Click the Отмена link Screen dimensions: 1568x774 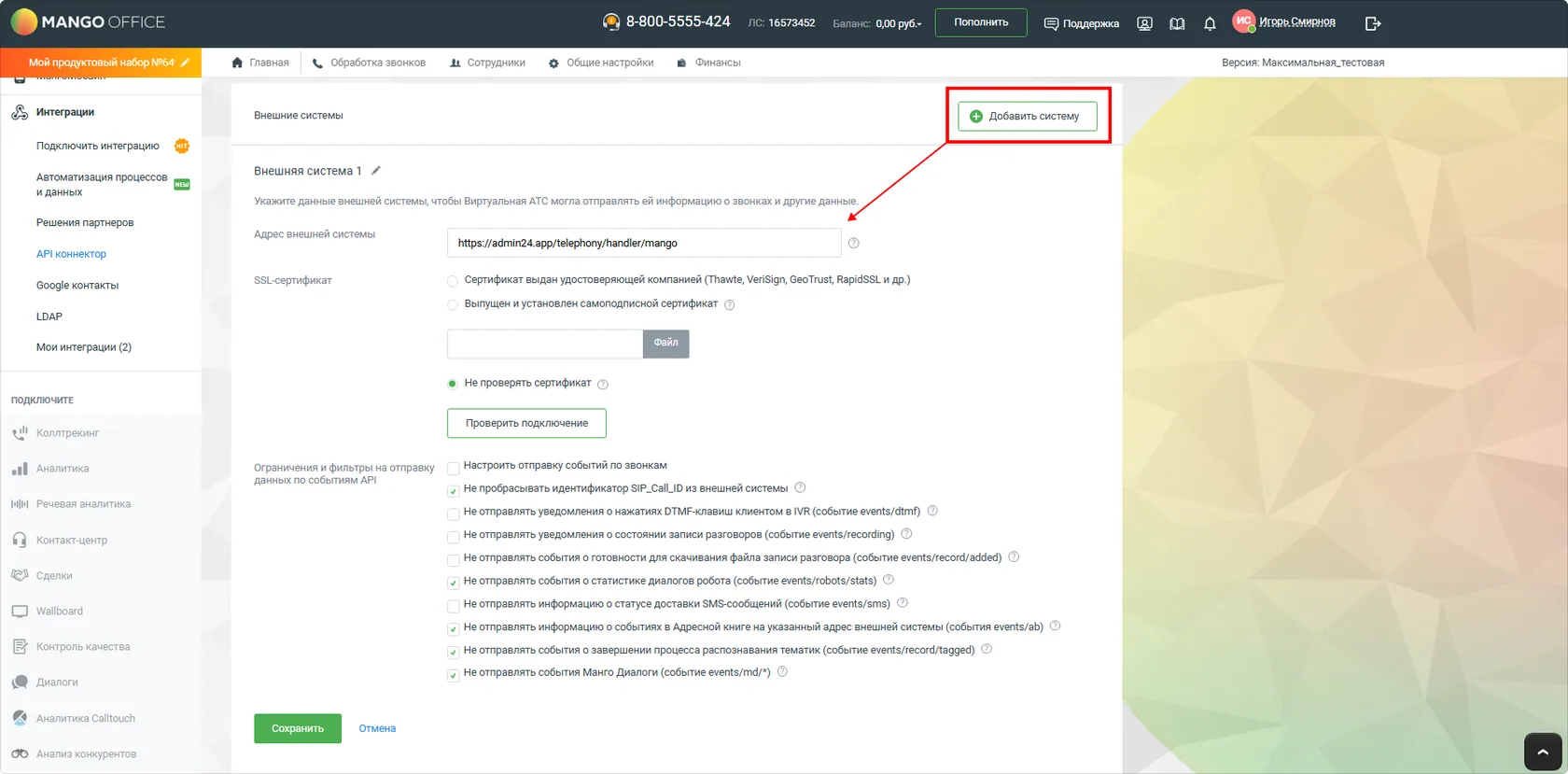pyautogui.click(x=377, y=728)
